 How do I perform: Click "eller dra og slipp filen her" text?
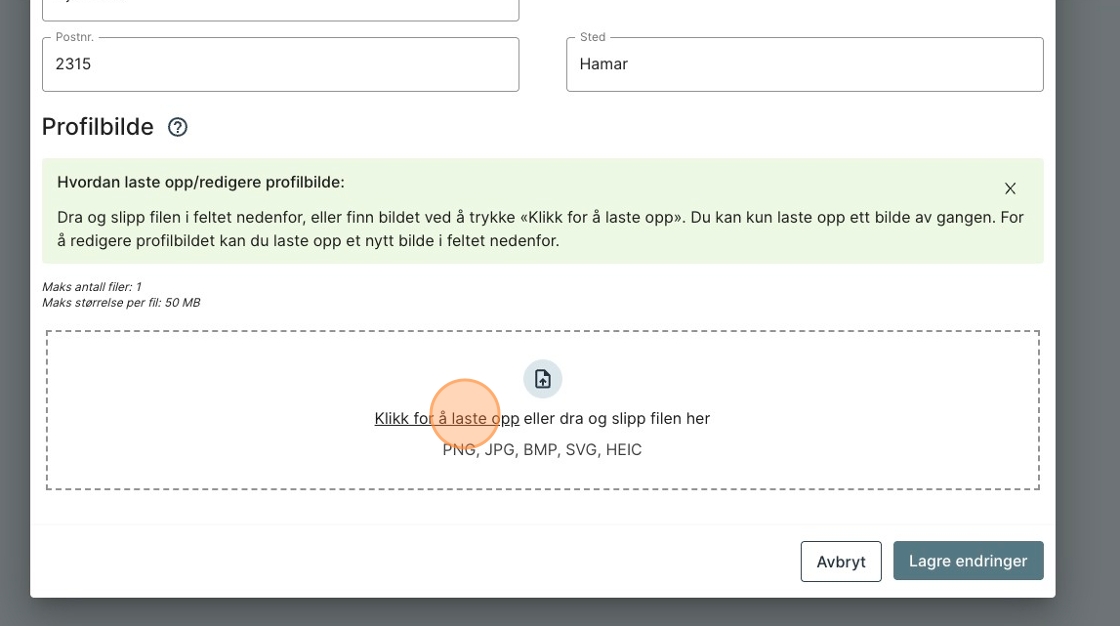click(617, 418)
